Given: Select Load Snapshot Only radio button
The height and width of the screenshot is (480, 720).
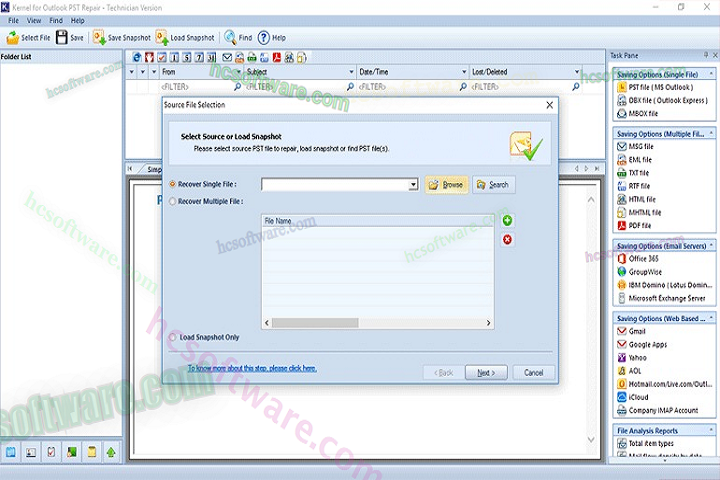Looking at the screenshot, I should [173, 337].
